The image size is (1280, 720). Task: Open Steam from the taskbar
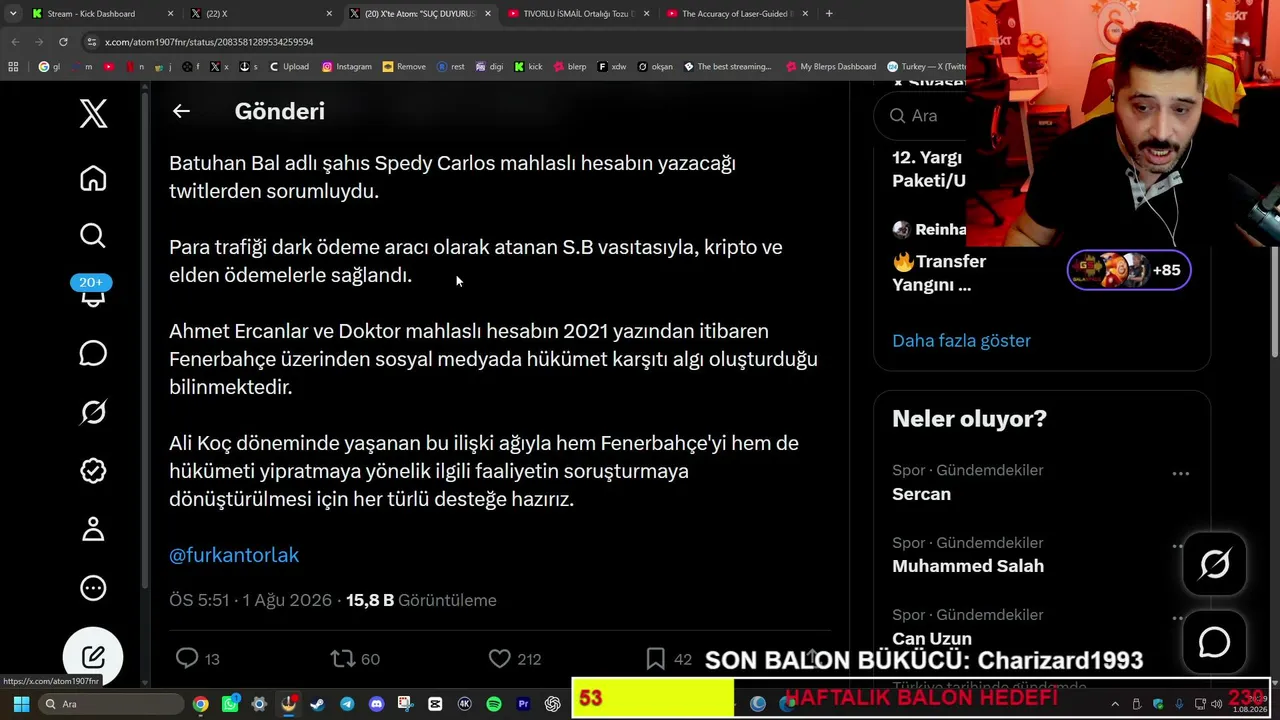point(318,704)
